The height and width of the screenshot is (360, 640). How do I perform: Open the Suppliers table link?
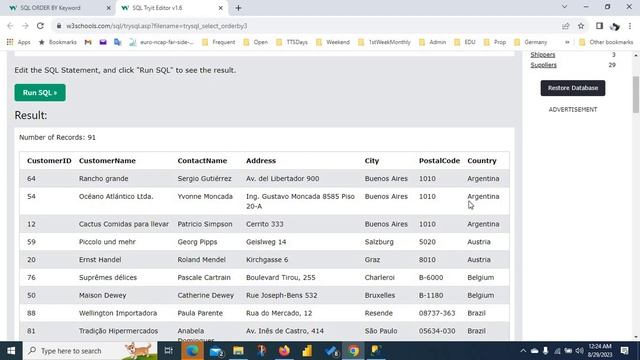click(x=543, y=65)
